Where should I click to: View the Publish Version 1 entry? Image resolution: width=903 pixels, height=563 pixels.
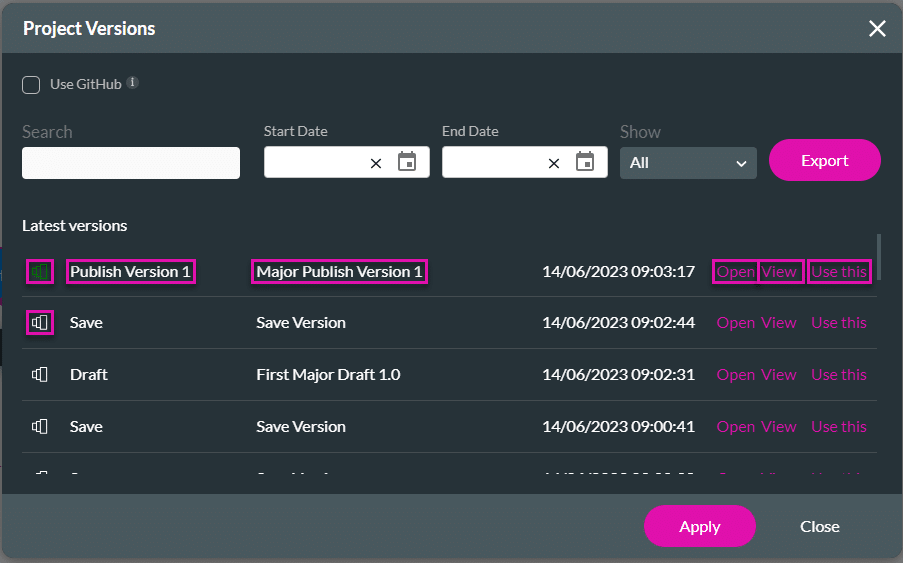tap(779, 271)
